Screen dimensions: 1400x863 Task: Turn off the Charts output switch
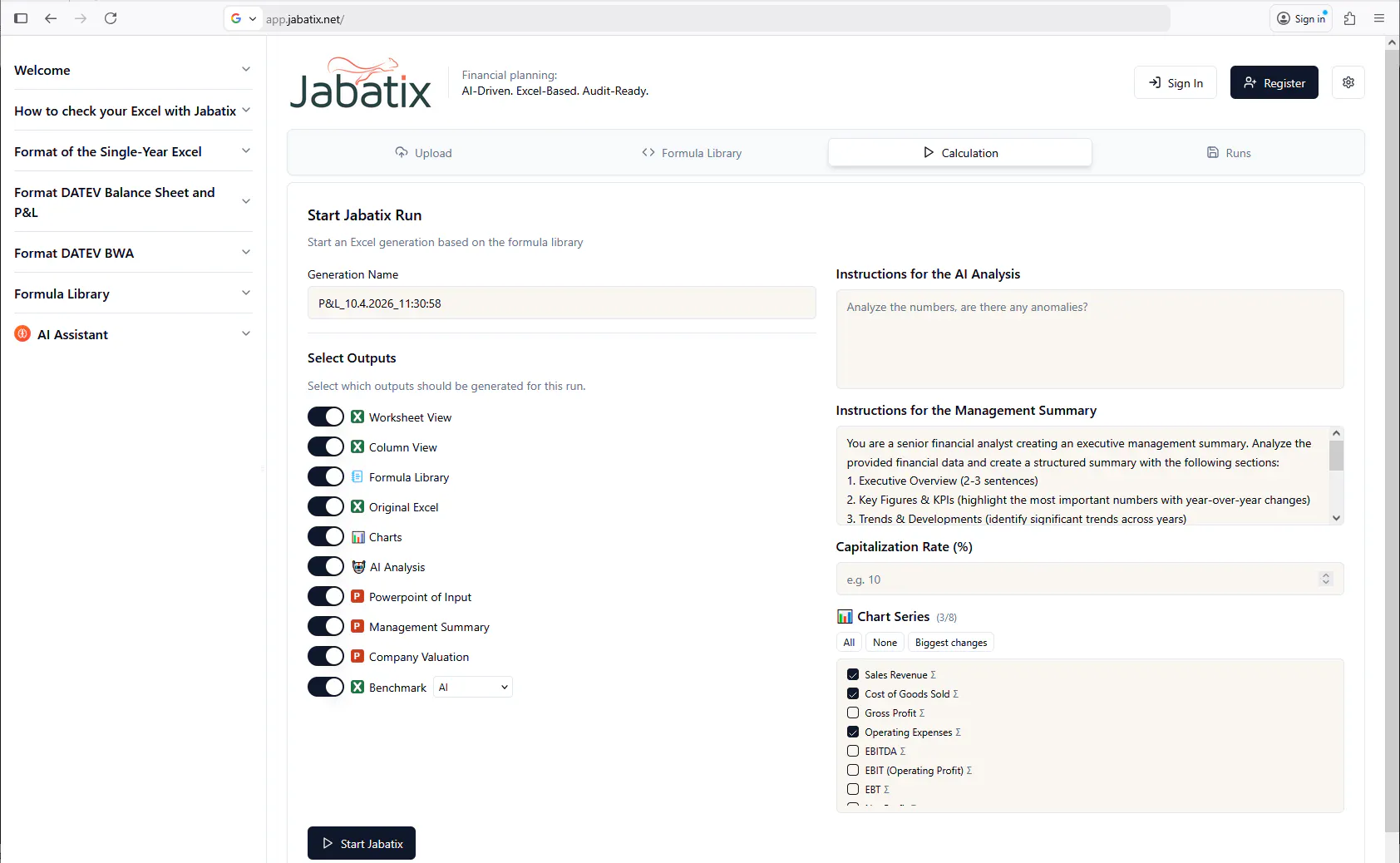click(326, 536)
